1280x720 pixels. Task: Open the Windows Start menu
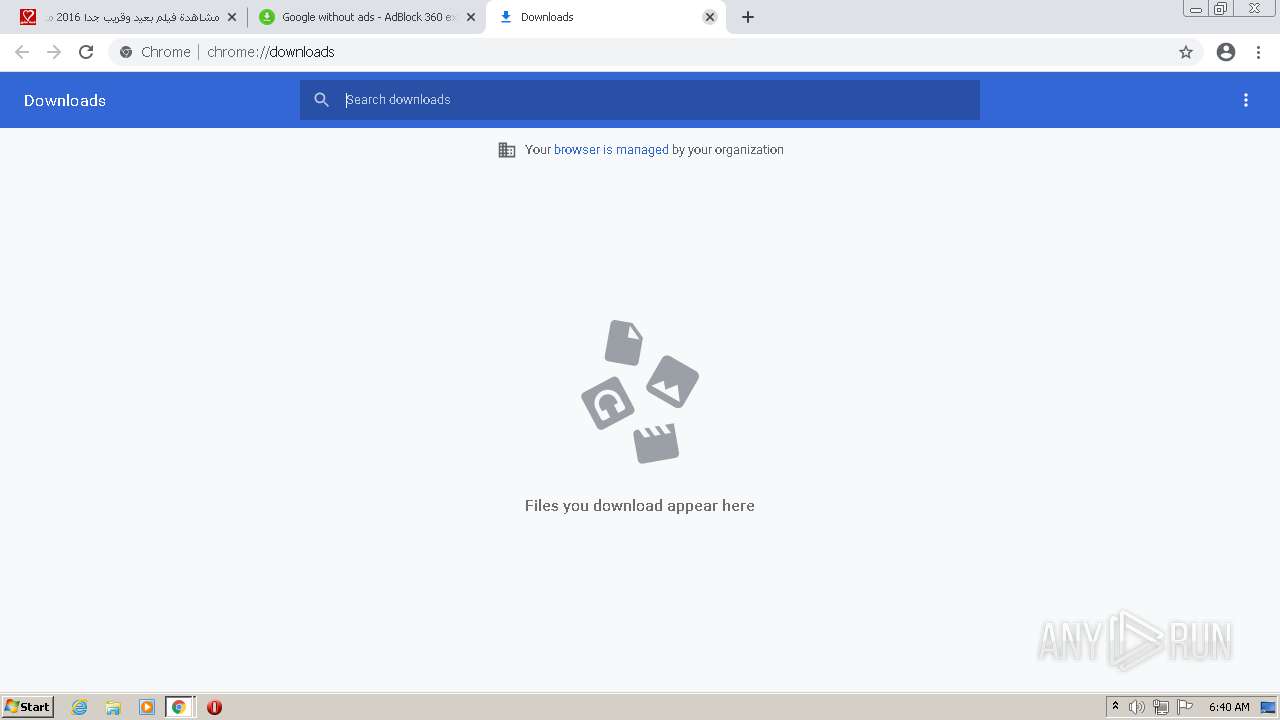(x=28, y=707)
